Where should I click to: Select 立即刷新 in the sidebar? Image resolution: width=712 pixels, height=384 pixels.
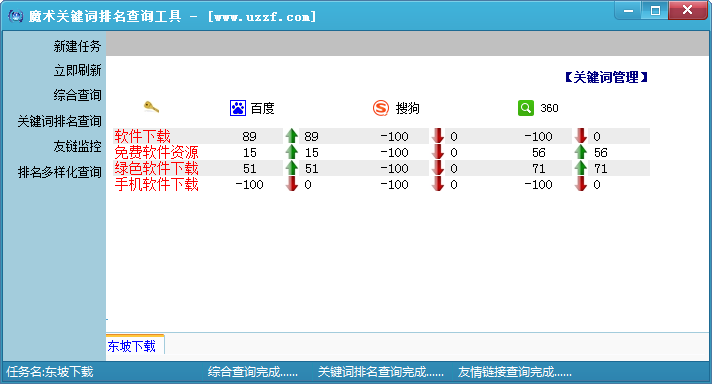click(77, 70)
